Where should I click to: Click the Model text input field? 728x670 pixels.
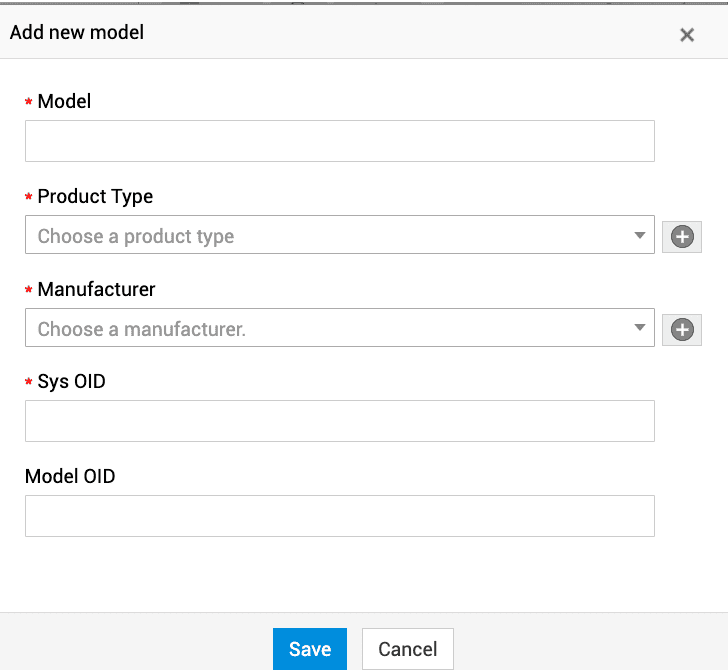pyautogui.click(x=339, y=141)
